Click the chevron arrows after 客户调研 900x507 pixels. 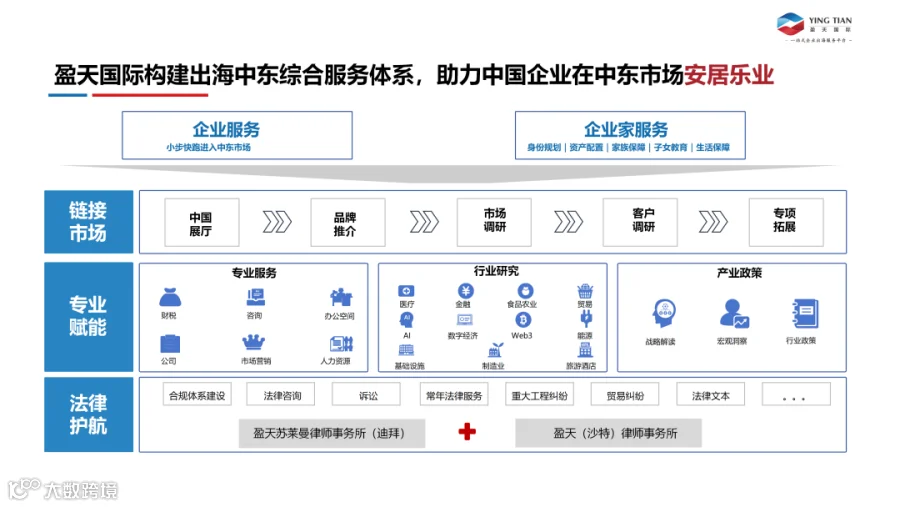(713, 222)
